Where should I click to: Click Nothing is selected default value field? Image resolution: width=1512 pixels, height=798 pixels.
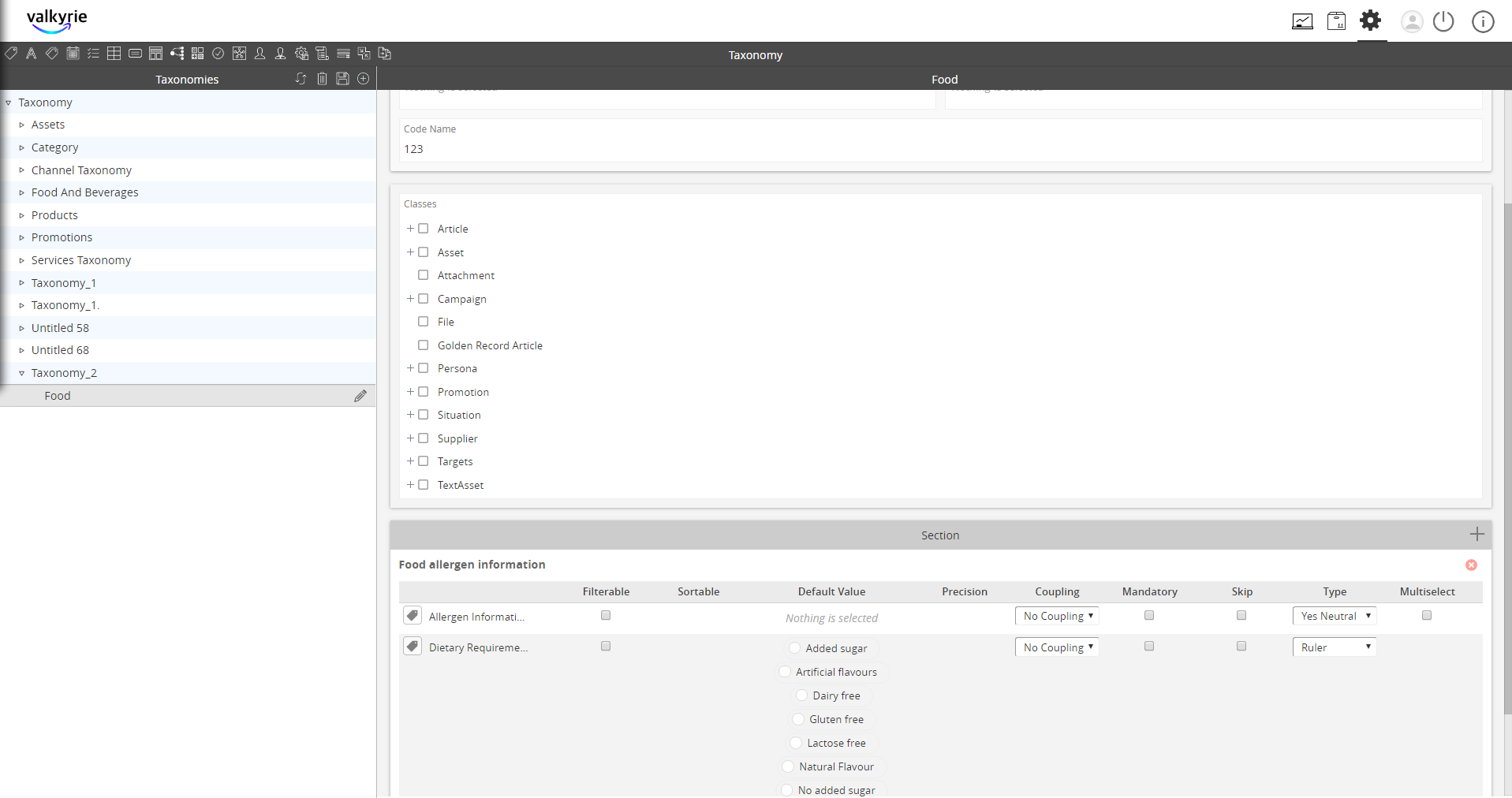(831, 618)
